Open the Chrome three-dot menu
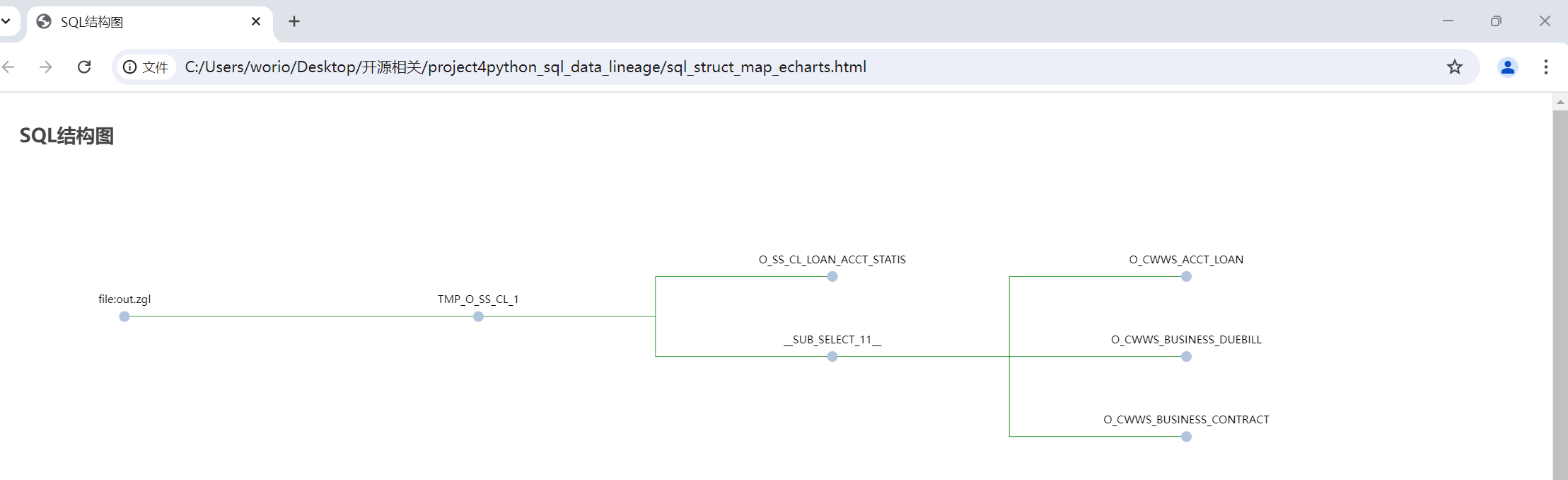Screen dimensions: 1568x480 click(x=1545, y=67)
